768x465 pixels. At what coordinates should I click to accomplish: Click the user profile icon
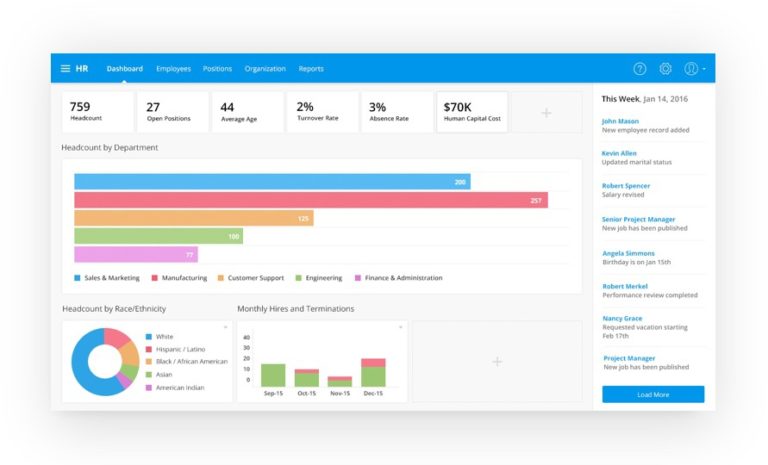691,69
